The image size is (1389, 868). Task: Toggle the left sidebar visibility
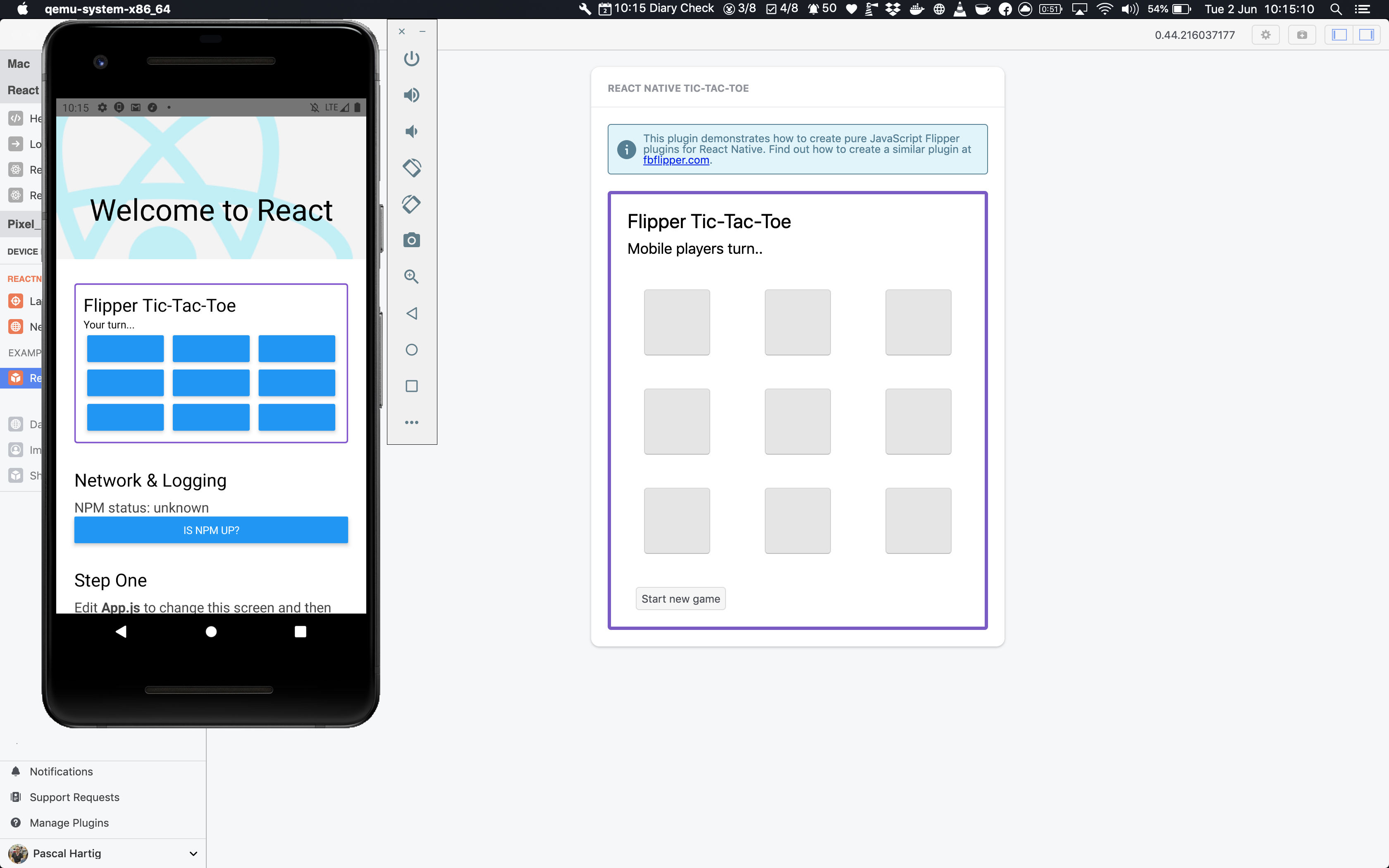coord(1339,35)
